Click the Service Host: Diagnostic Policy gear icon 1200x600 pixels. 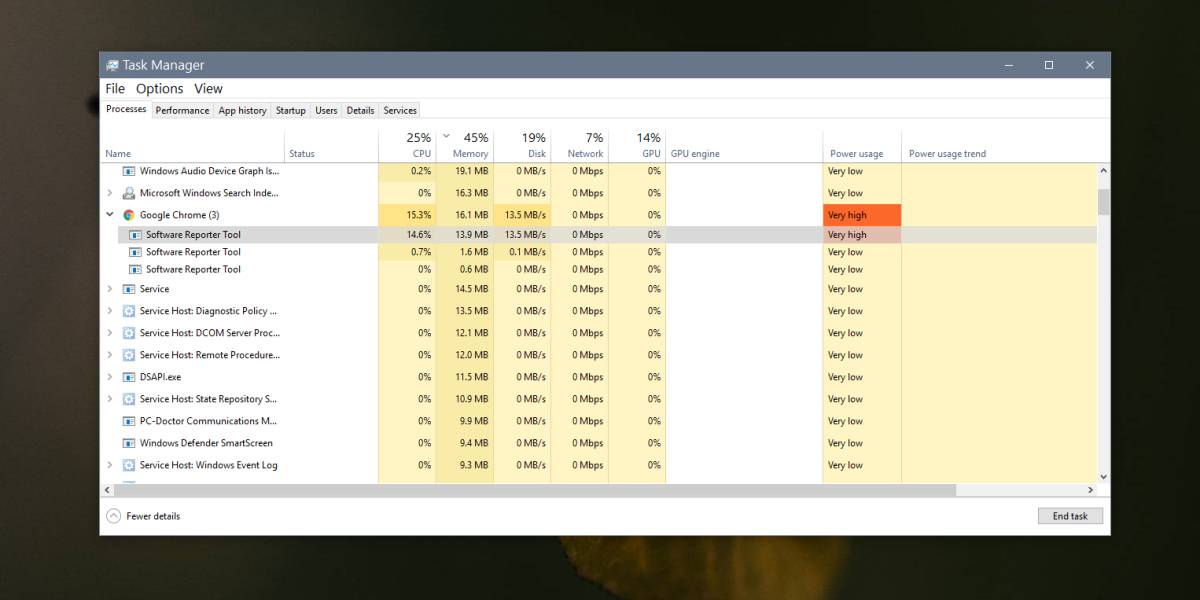pos(129,311)
